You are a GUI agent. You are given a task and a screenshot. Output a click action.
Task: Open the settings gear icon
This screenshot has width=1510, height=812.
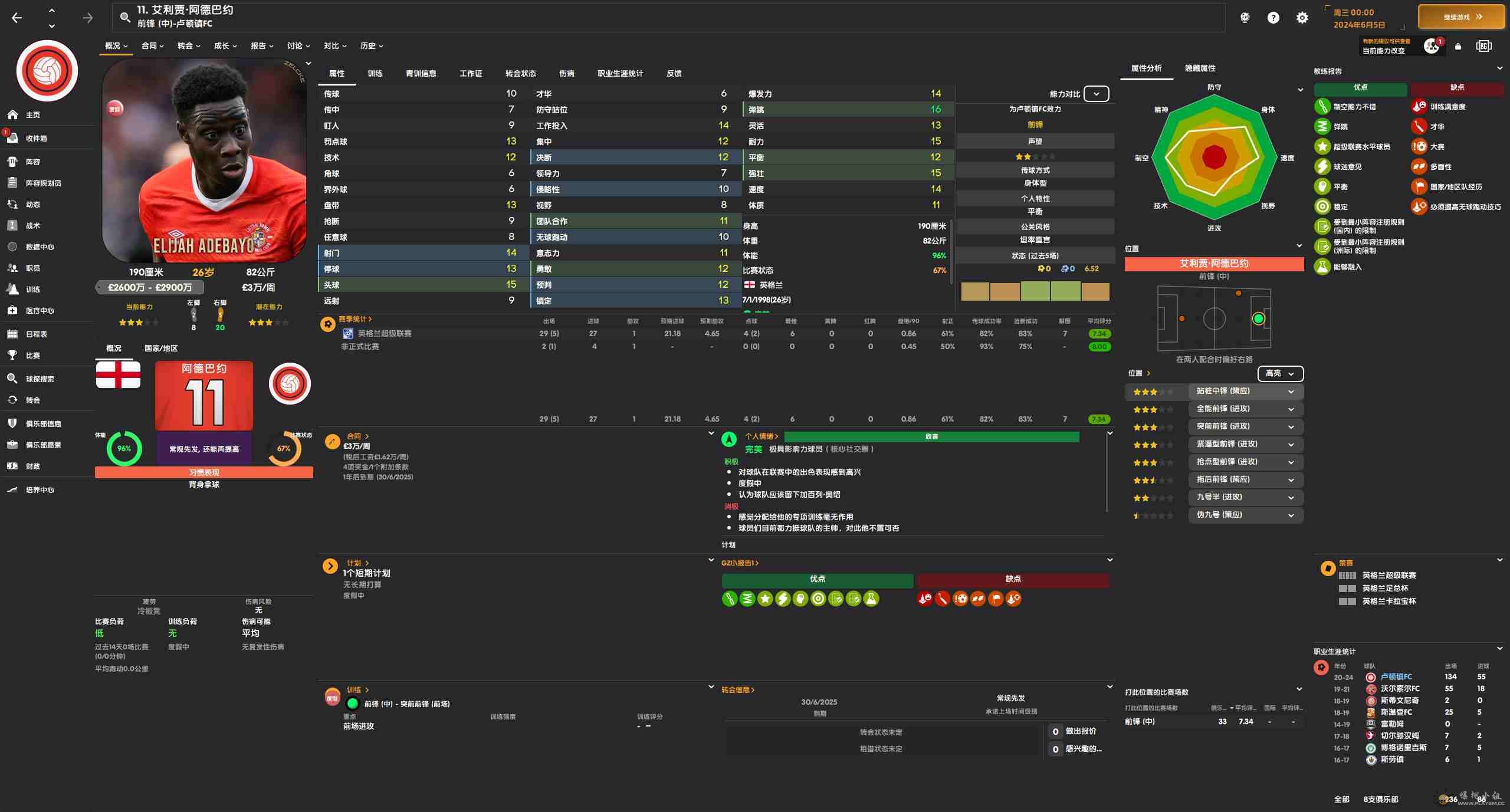(1302, 18)
